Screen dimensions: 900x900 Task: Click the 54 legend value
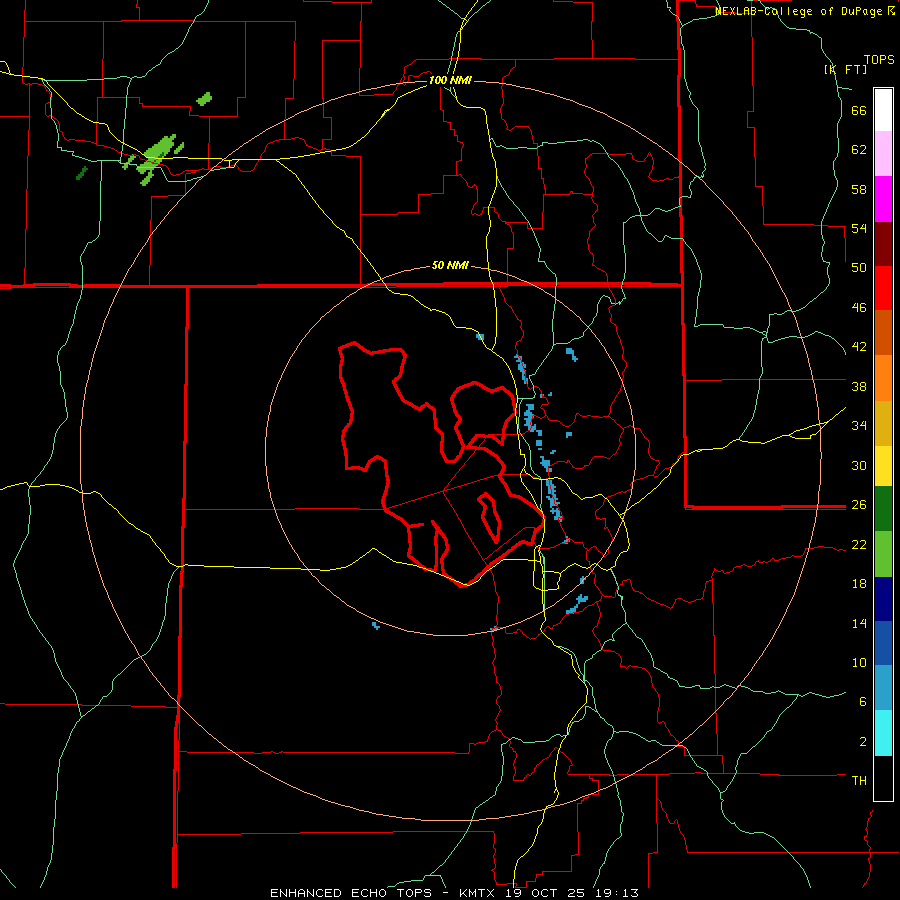tap(859, 228)
